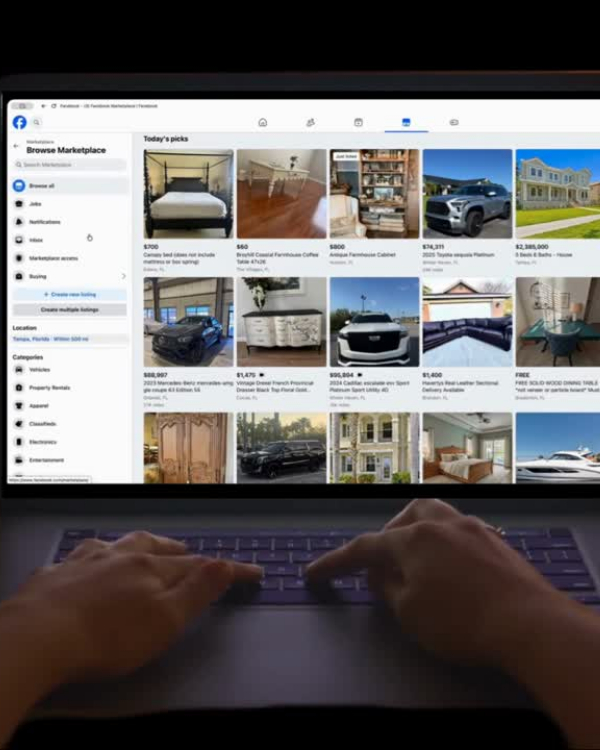
Task: Click the browser reload icon
Action: 54,106
